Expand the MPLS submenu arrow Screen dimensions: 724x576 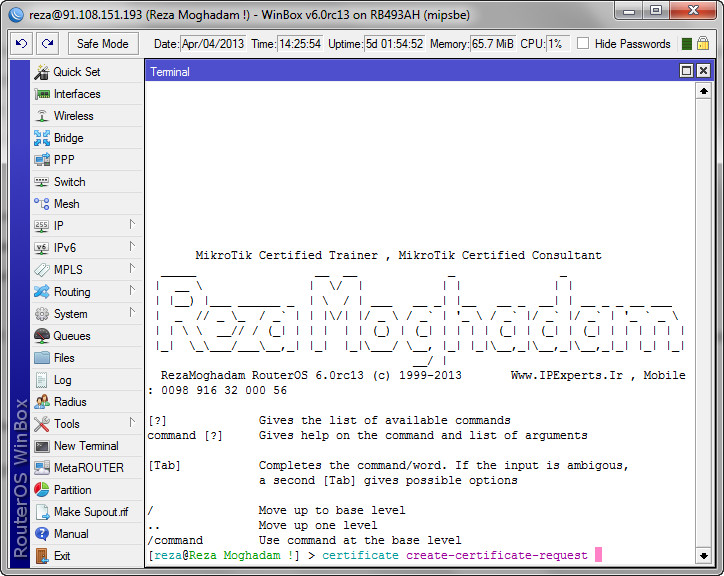132,268
